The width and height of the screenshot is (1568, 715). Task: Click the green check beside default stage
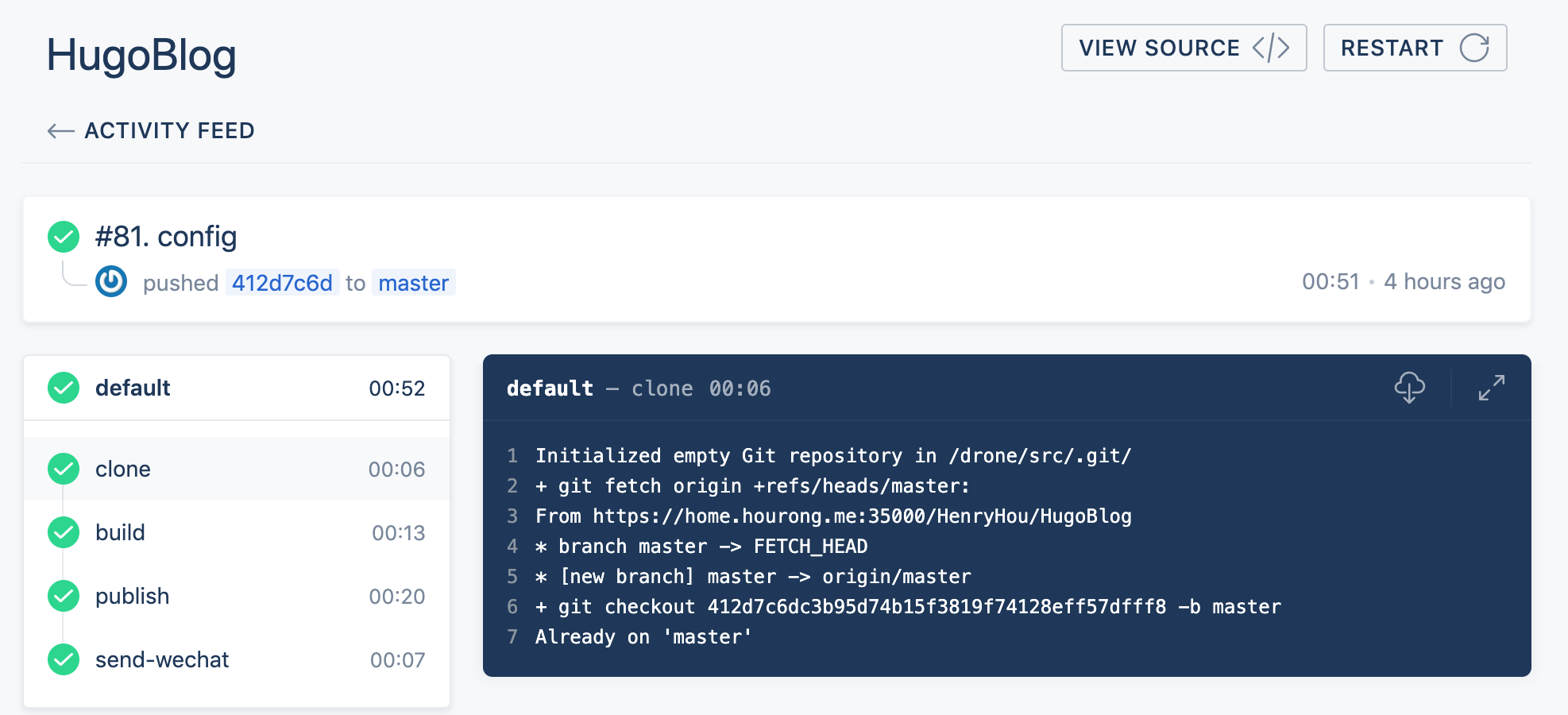(64, 388)
